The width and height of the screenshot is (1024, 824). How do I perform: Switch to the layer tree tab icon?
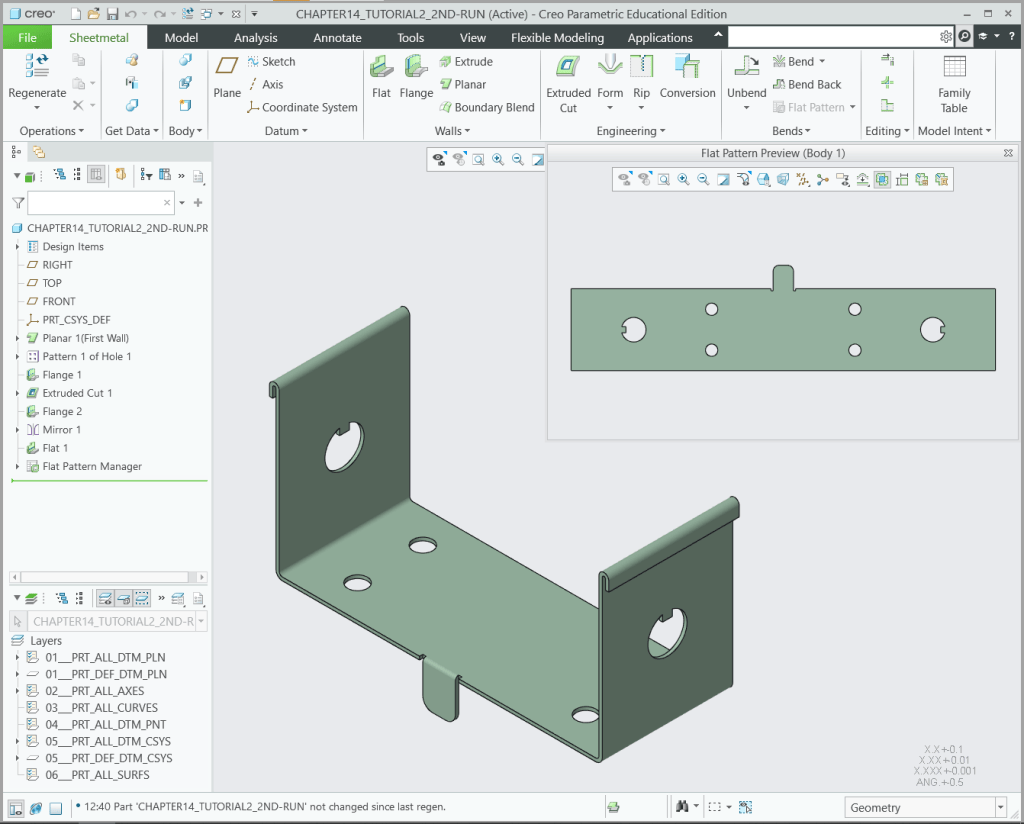coord(39,152)
